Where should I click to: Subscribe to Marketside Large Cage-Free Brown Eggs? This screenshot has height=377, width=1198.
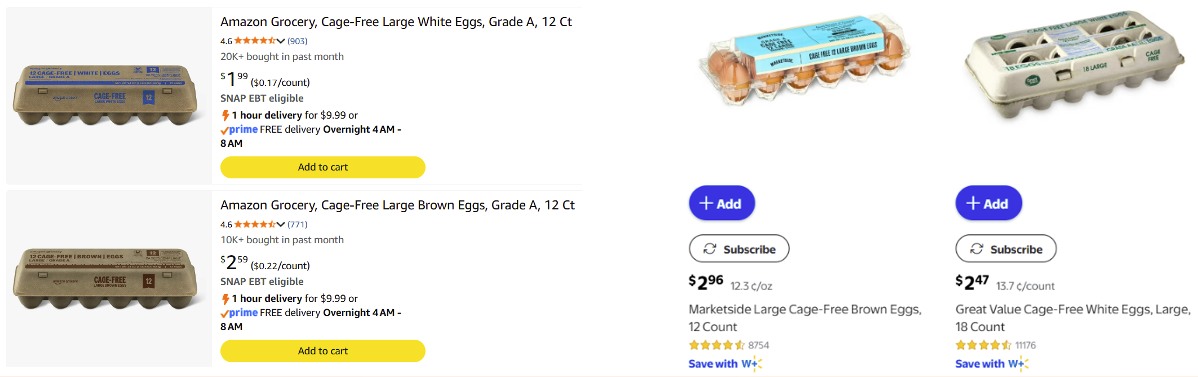point(739,249)
